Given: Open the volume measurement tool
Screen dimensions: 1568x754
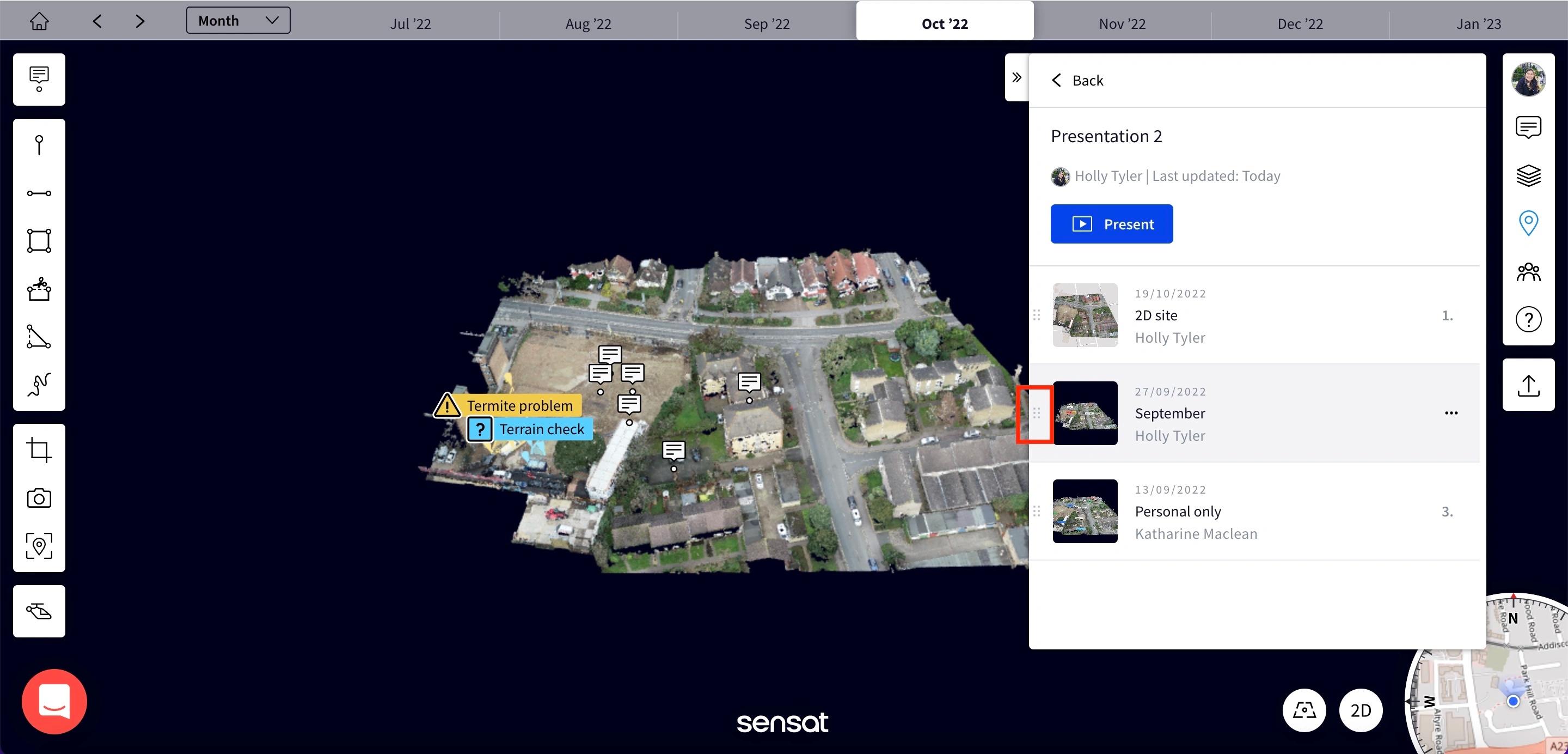Looking at the screenshot, I should 39,289.
